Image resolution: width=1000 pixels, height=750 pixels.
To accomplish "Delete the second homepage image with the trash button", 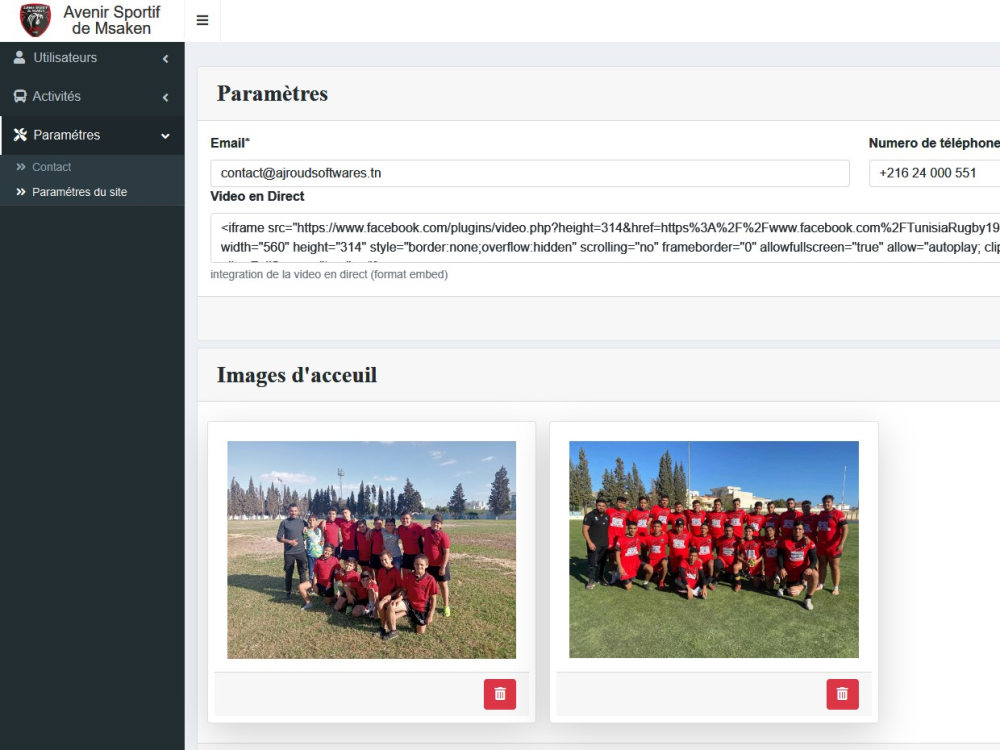I will tap(842, 694).
